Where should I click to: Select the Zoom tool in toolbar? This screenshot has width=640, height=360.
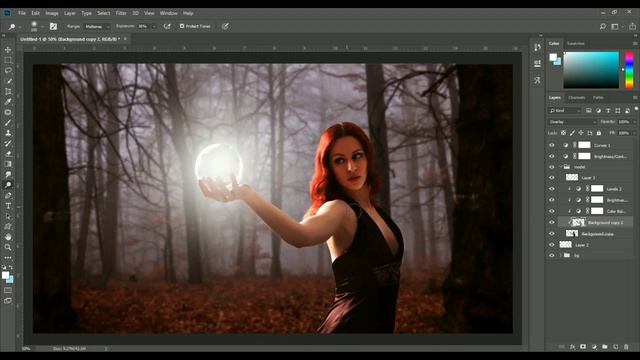pyautogui.click(x=8, y=247)
